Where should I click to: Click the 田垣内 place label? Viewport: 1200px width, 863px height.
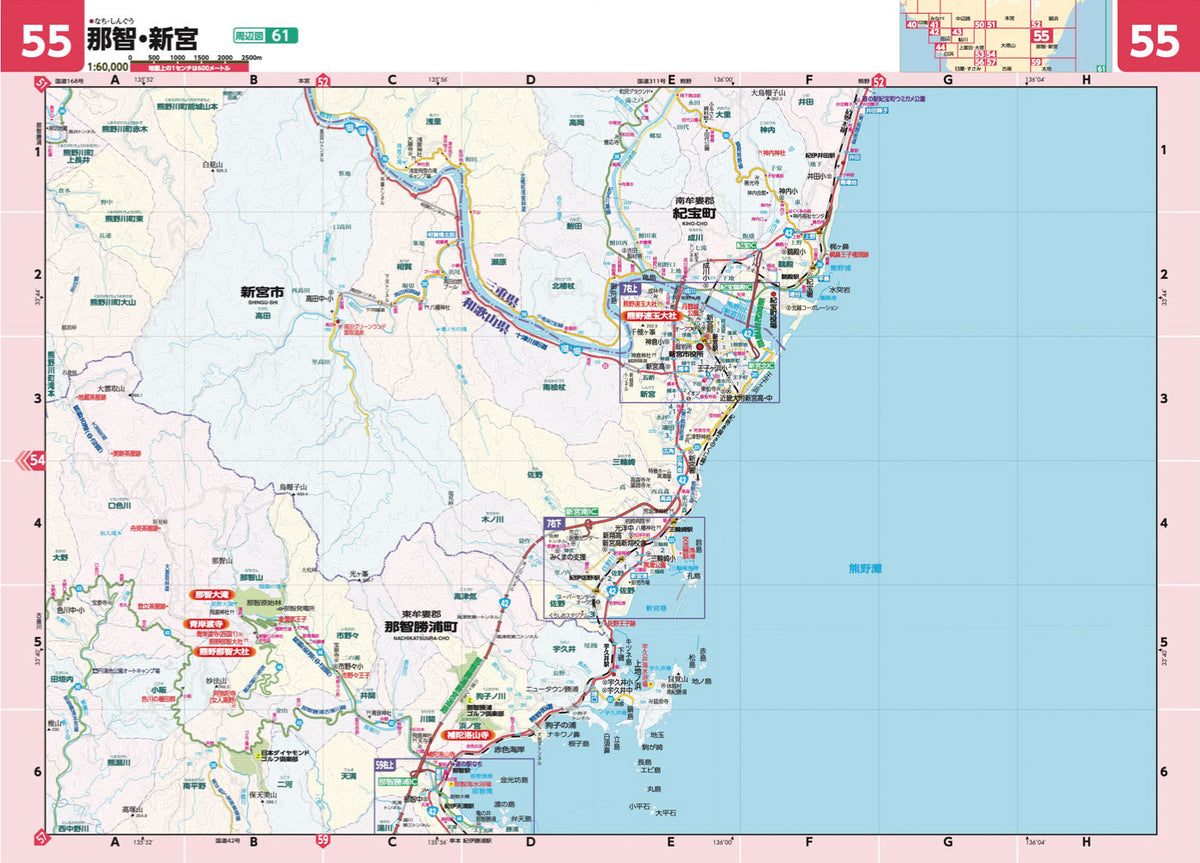[x=62, y=679]
